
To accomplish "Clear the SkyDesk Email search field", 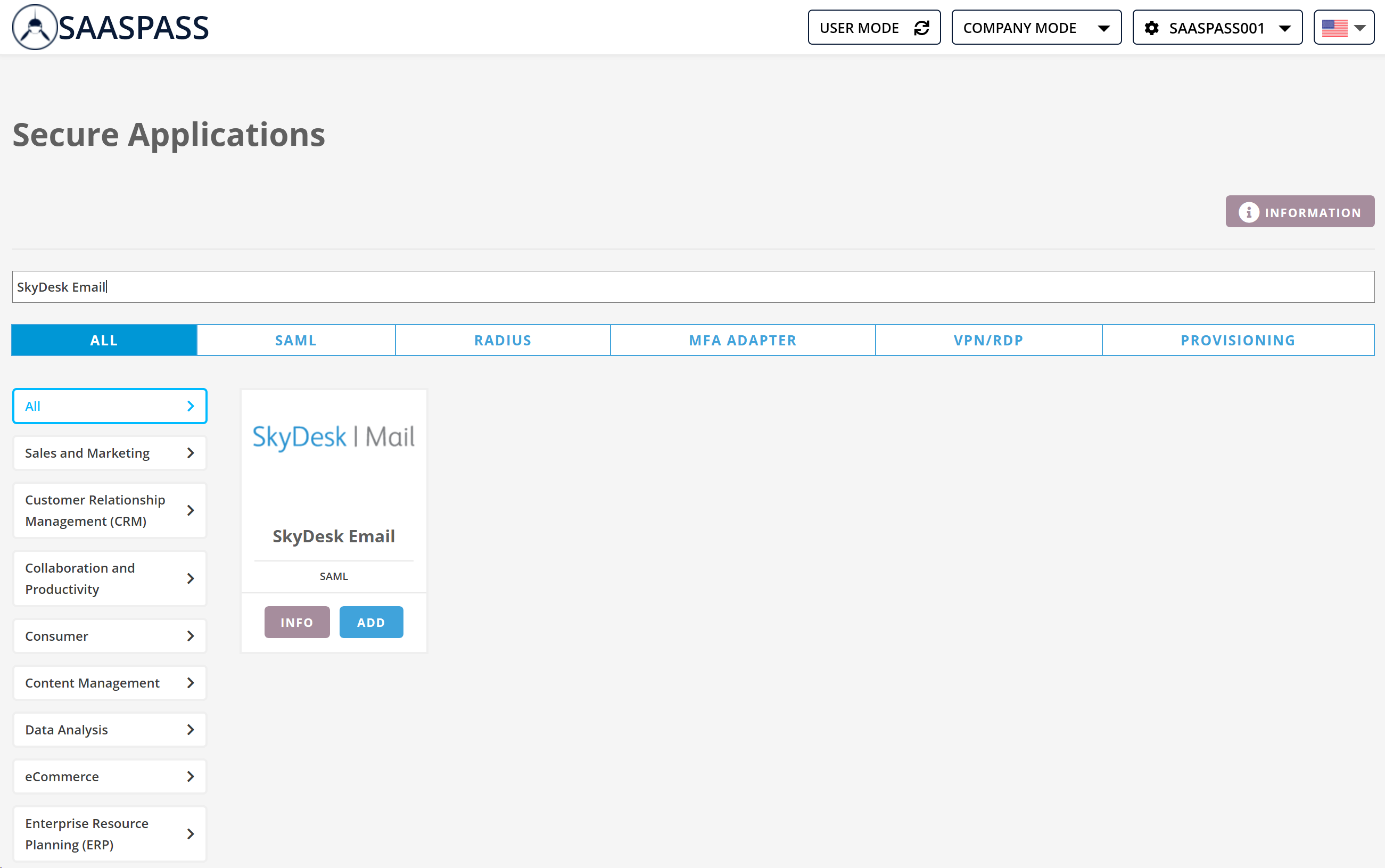I will point(692,287).
